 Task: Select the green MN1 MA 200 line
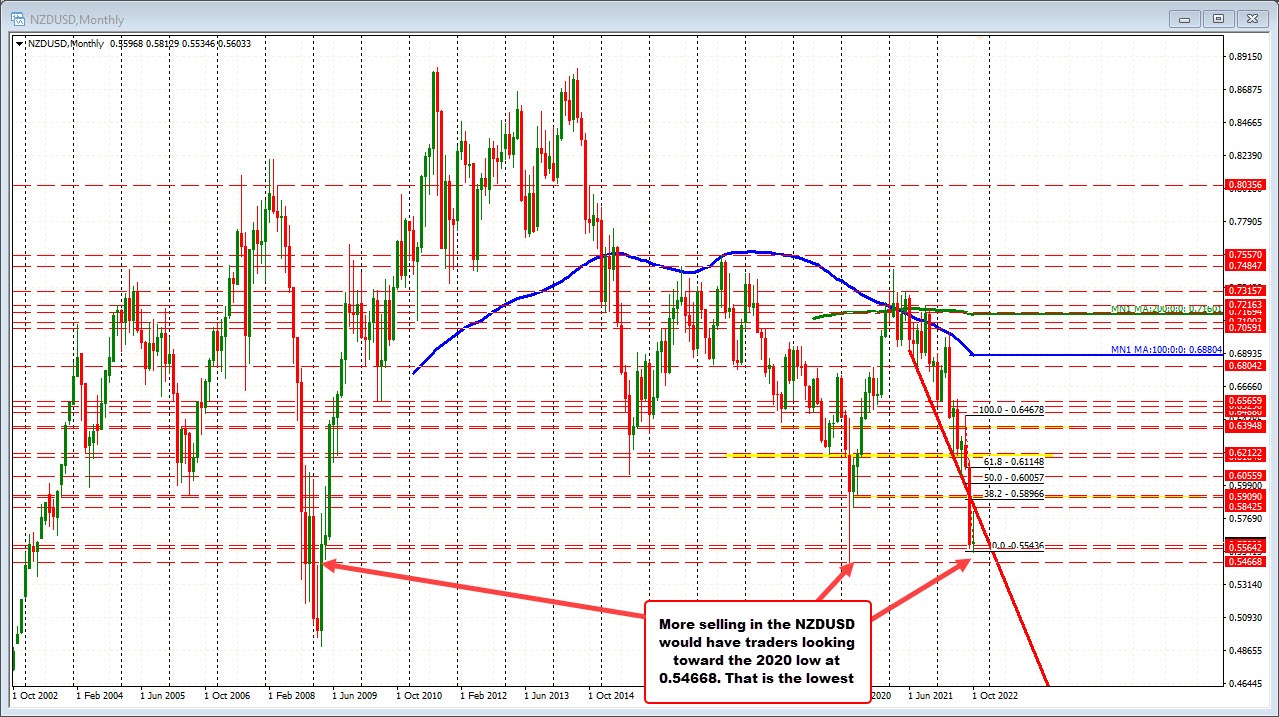(x=1050, y=312)
